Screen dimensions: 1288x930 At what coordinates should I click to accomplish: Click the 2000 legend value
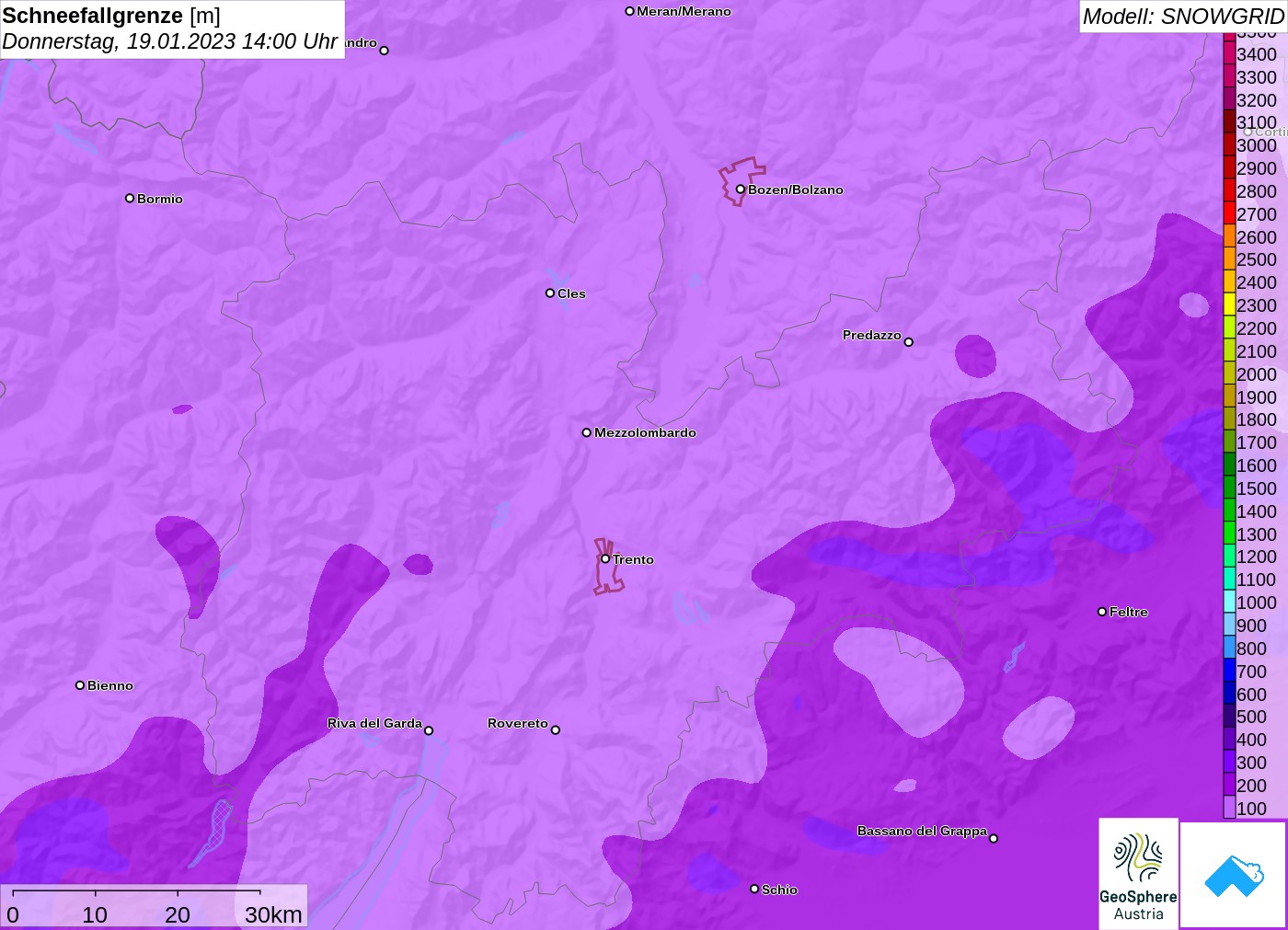[x=1257, y=373]
